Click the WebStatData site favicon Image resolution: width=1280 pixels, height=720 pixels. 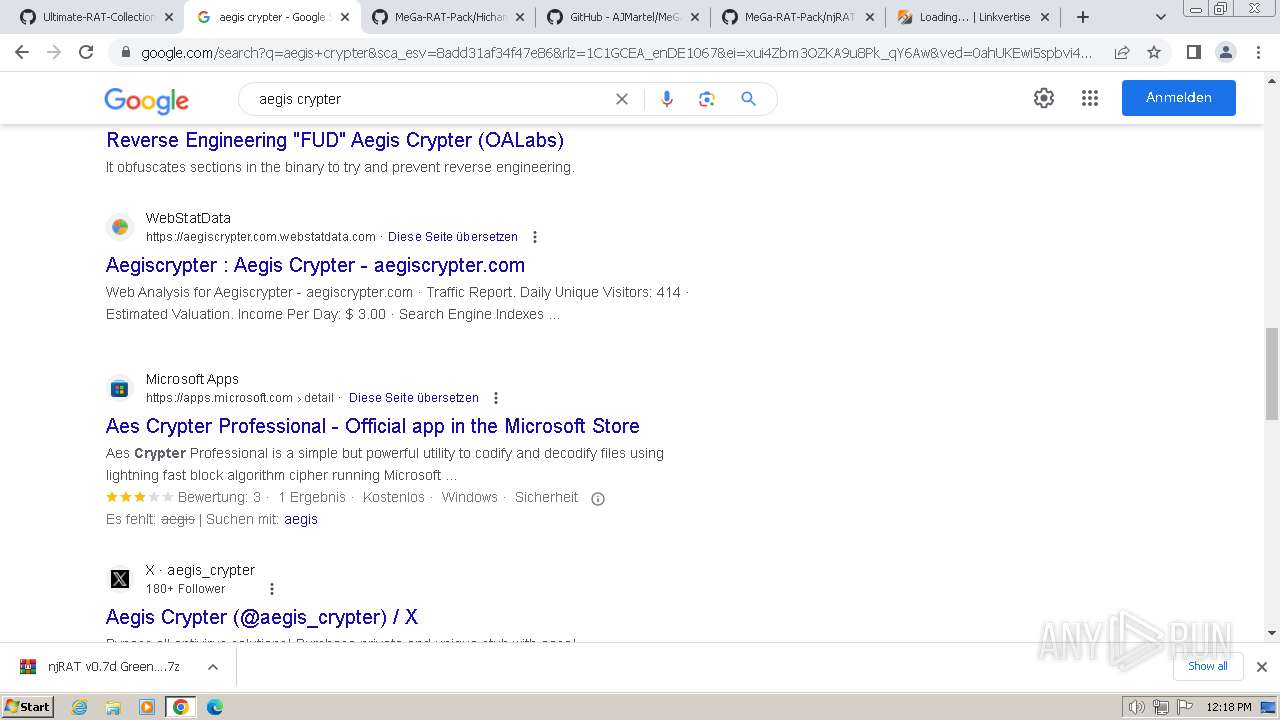[120, 227]
